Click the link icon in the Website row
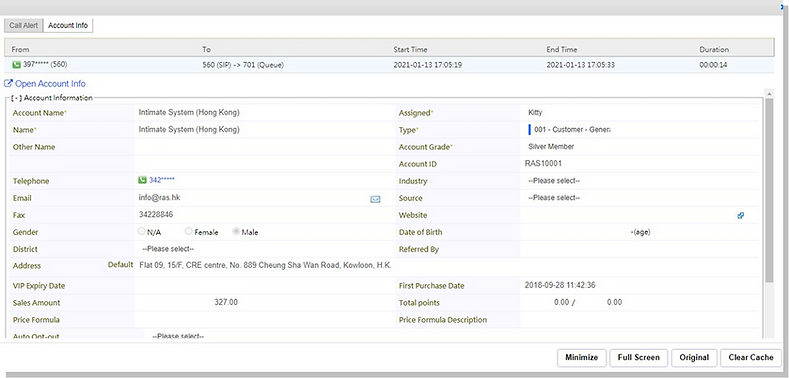This screenshot has height=378, width=789. pos(741,215)
